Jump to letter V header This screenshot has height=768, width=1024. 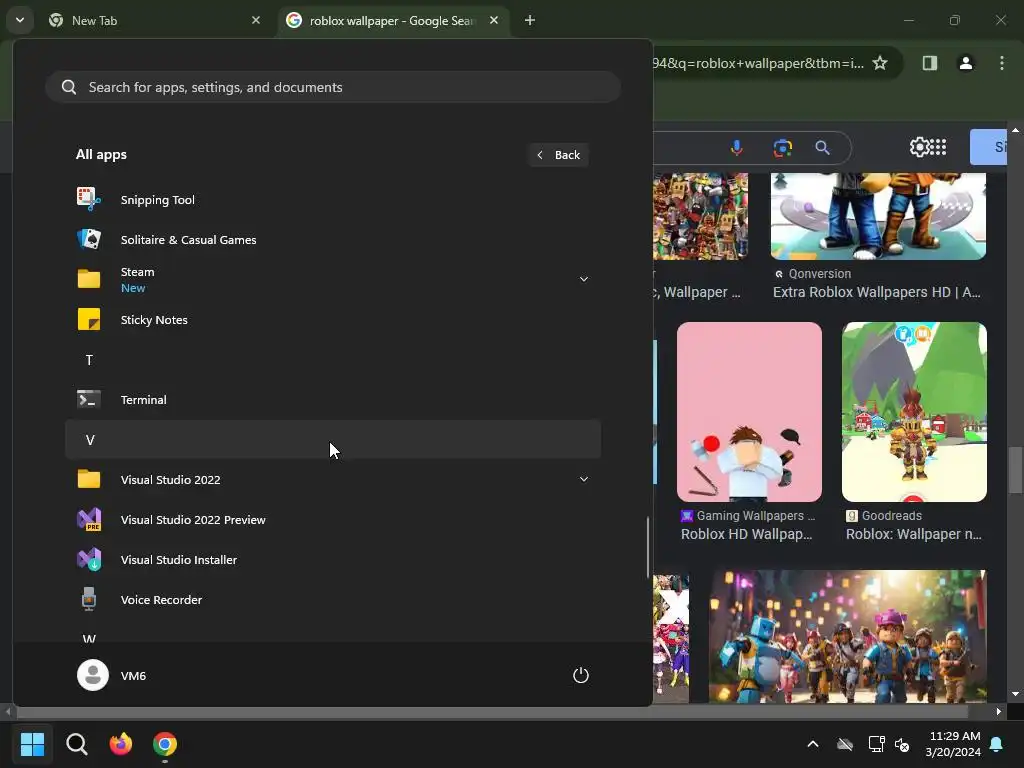(332, 440)
